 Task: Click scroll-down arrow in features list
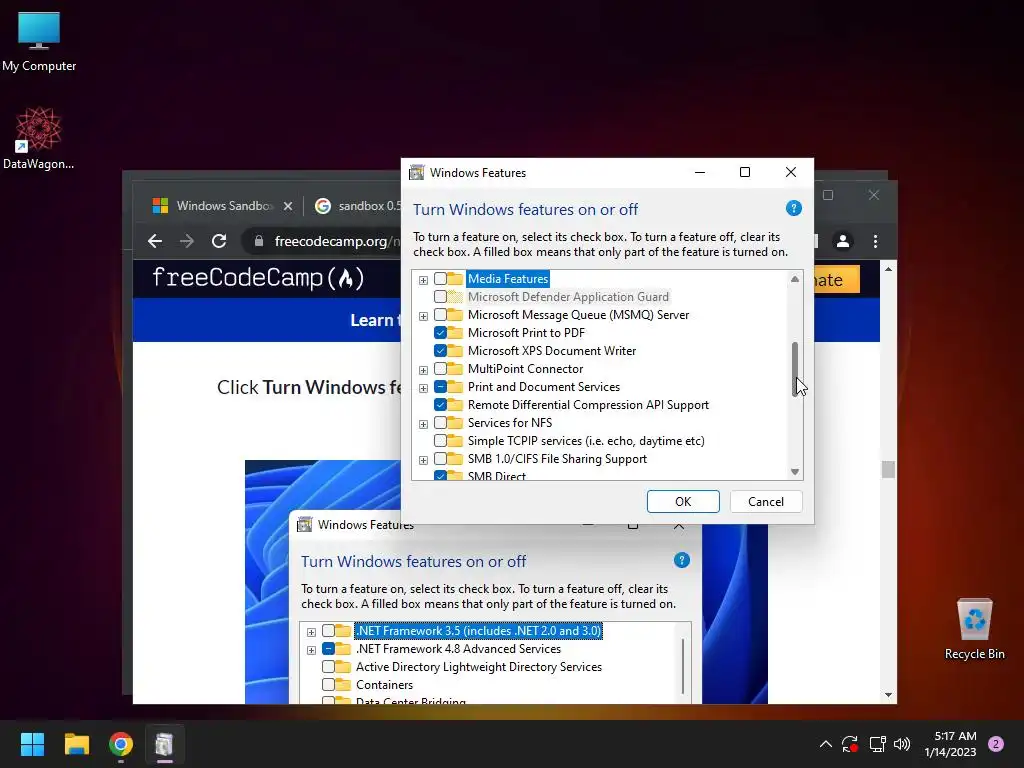[x=795, y=472]
